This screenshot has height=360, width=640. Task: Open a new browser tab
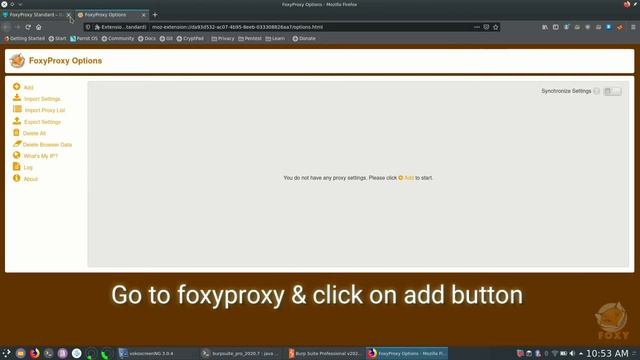[x=155, y=15]
